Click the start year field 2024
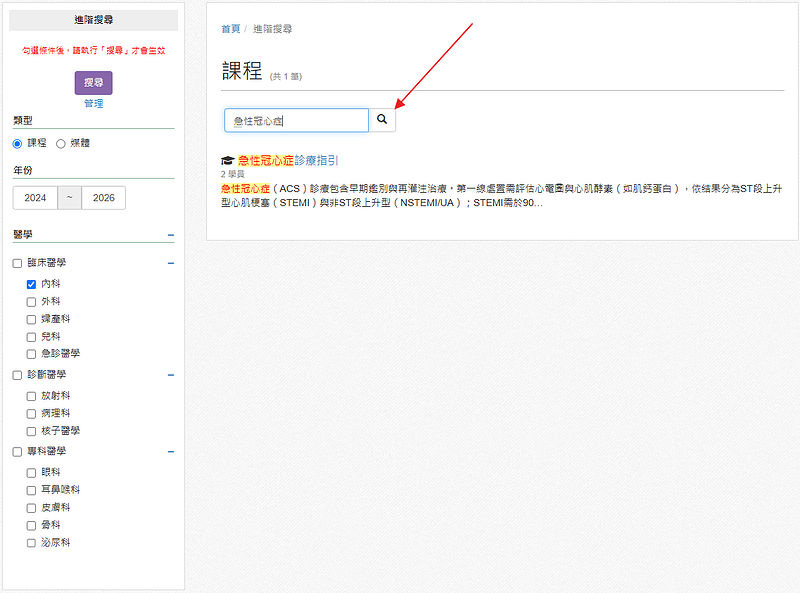Screen dimensions: 800x593 pos(35,198)
